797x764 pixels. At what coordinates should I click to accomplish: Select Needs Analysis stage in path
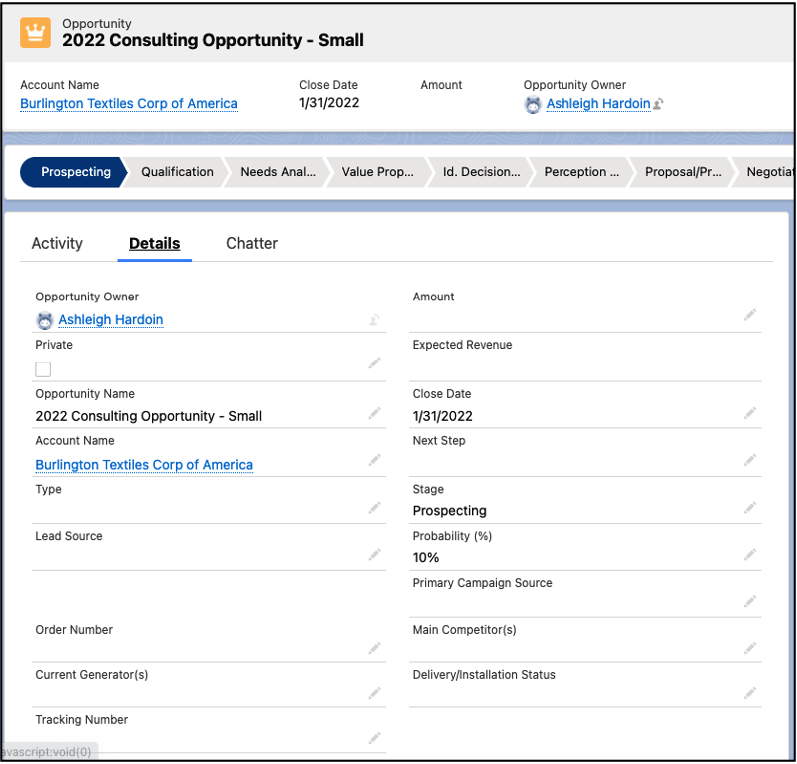[x=277, y=172]
